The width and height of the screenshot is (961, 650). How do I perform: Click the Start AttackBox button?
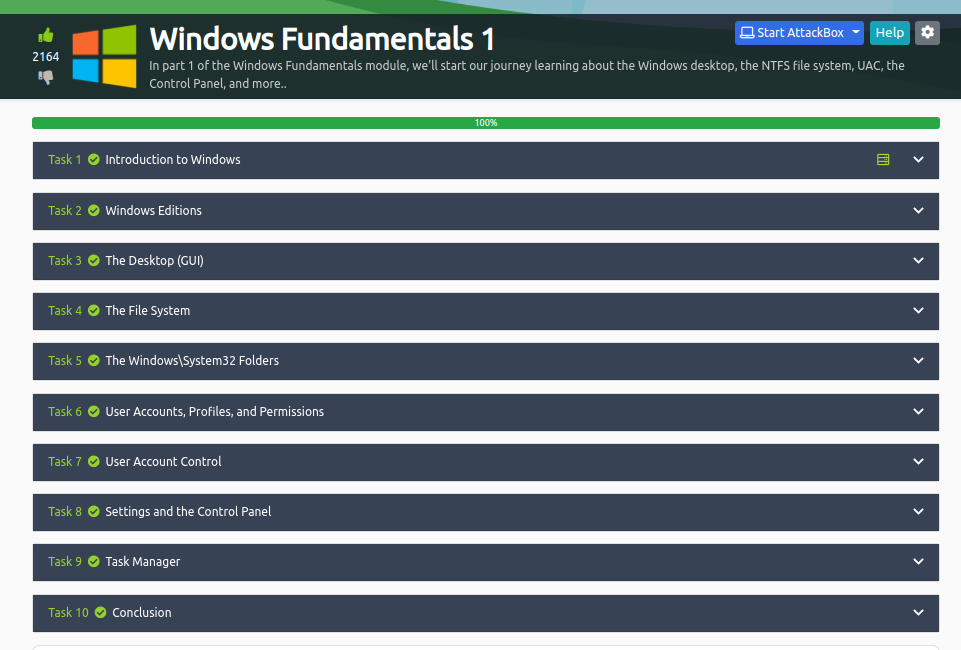coord(792,32)
